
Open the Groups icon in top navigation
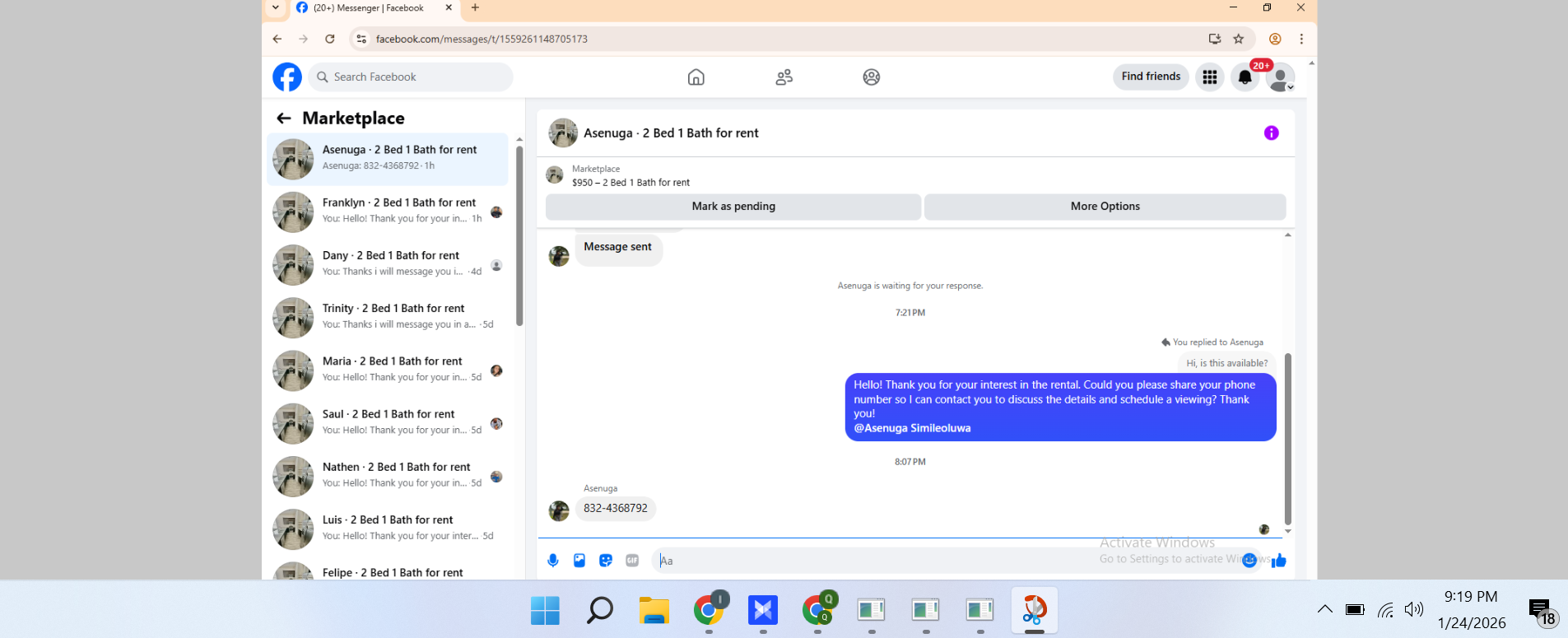coord(872,77)
